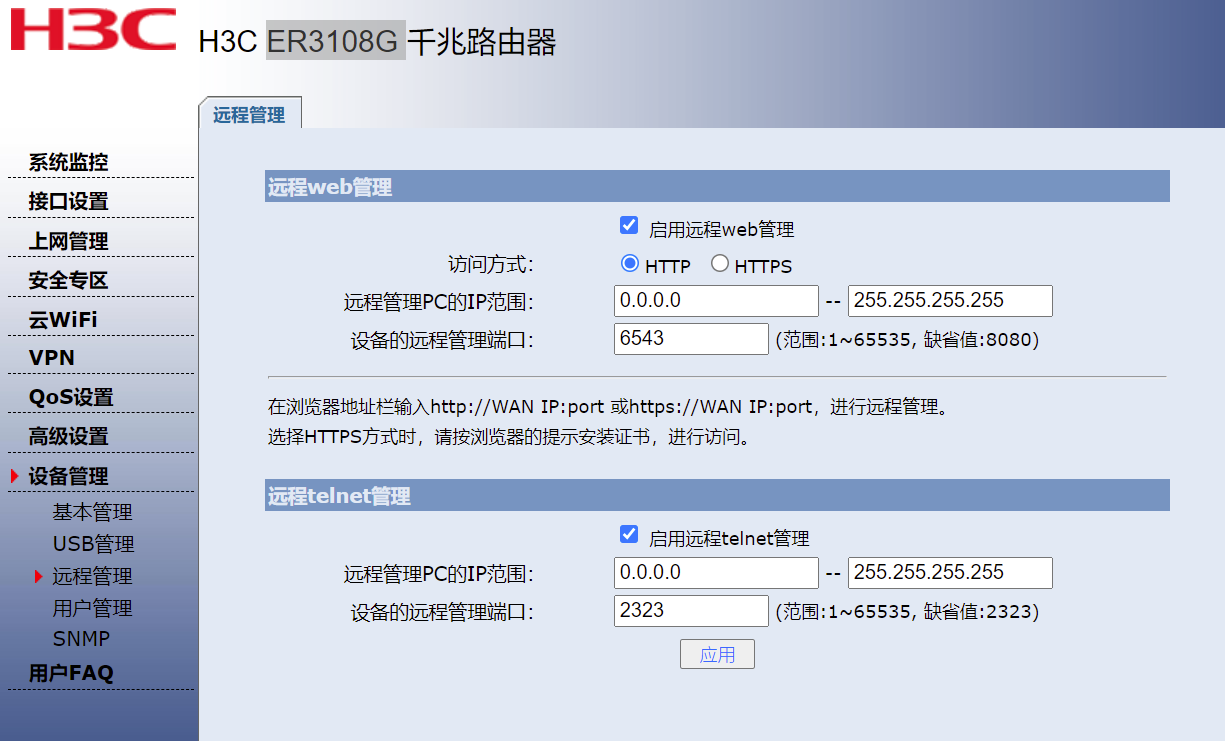Open the 用户FAQ menu
The width and height of the screenshot is (1225, 741).
click(x=71, y=673)
